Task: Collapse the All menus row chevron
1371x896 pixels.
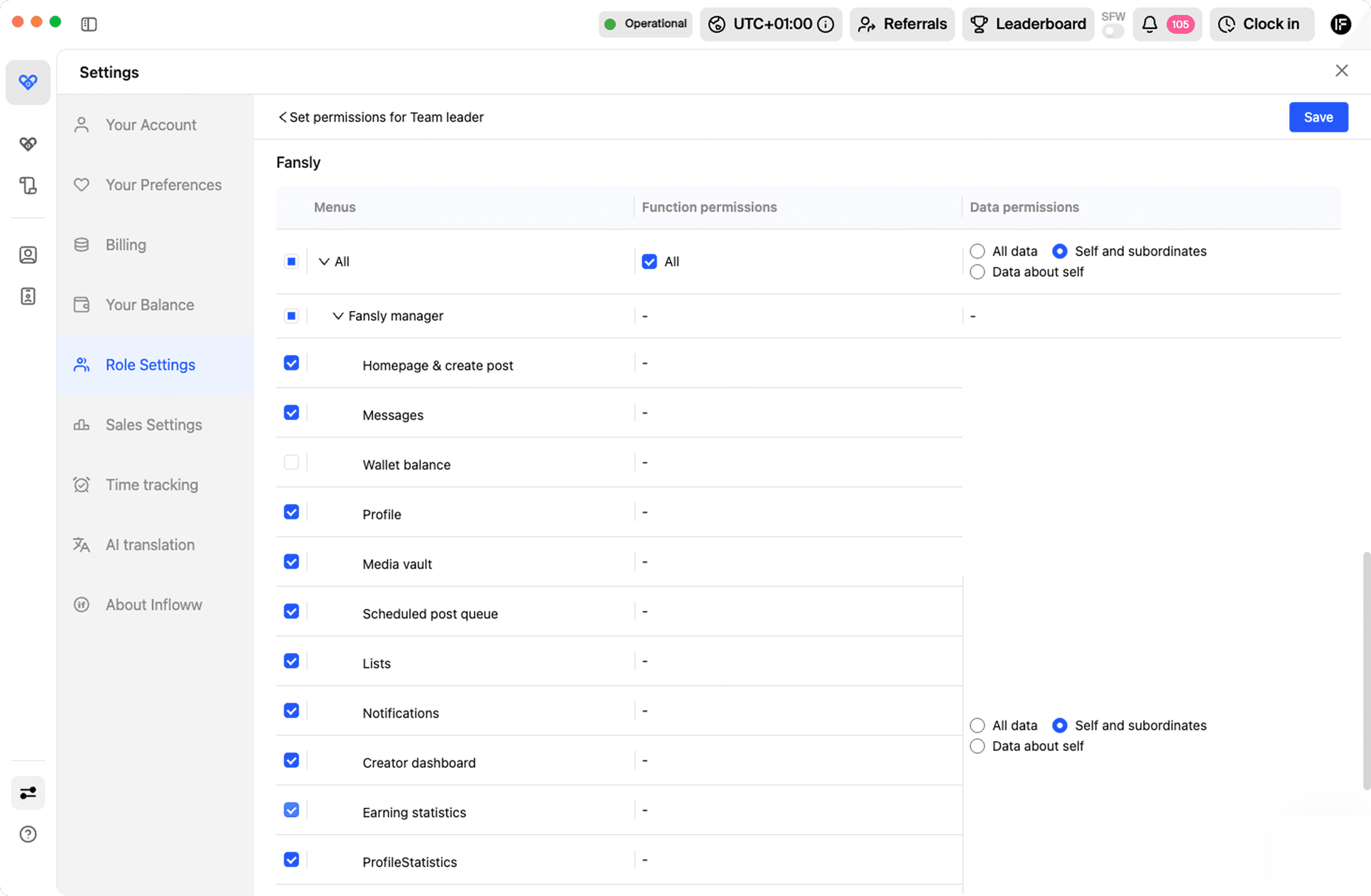Action: tap(324, 261)
